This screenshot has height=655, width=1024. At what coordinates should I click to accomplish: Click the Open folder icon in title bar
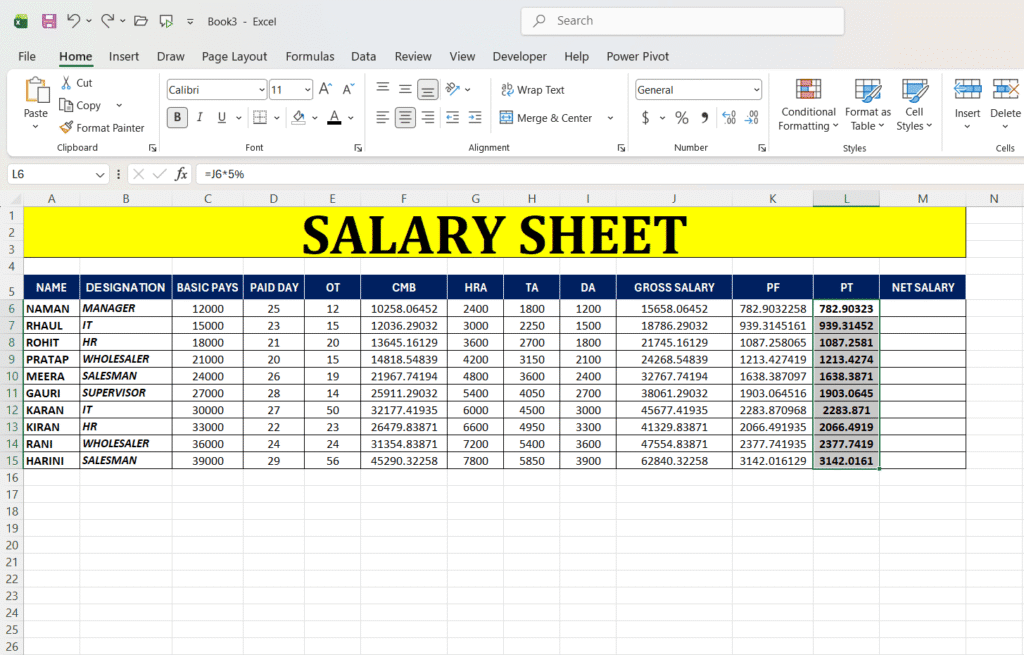click(140, 21)
